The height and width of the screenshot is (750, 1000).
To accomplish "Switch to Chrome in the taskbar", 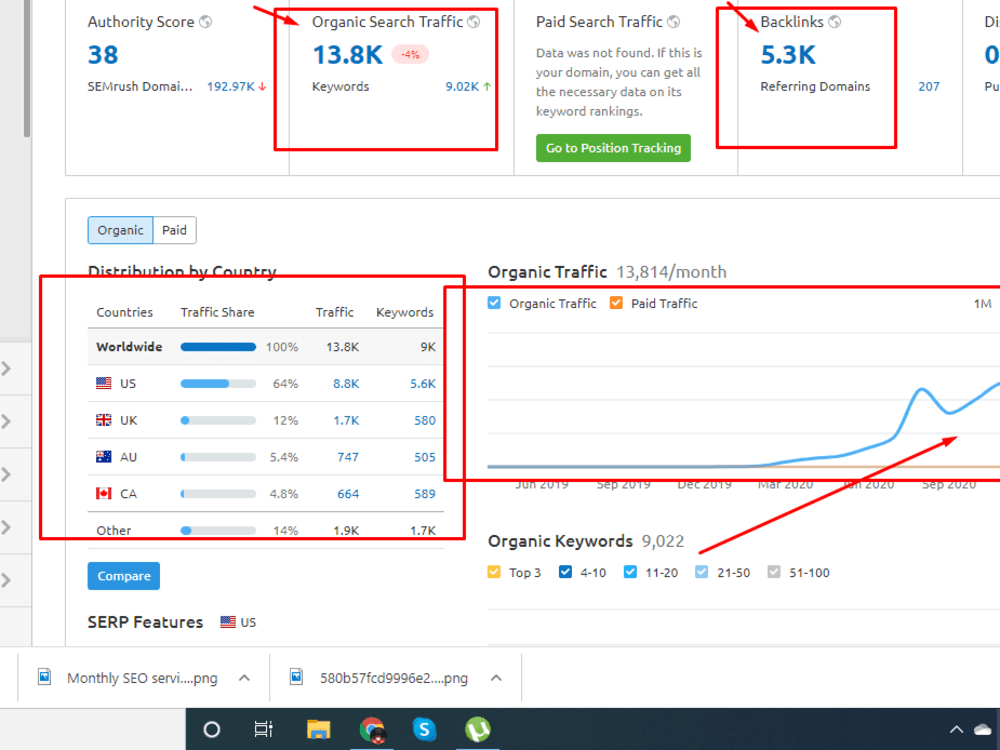I will 372,730.
